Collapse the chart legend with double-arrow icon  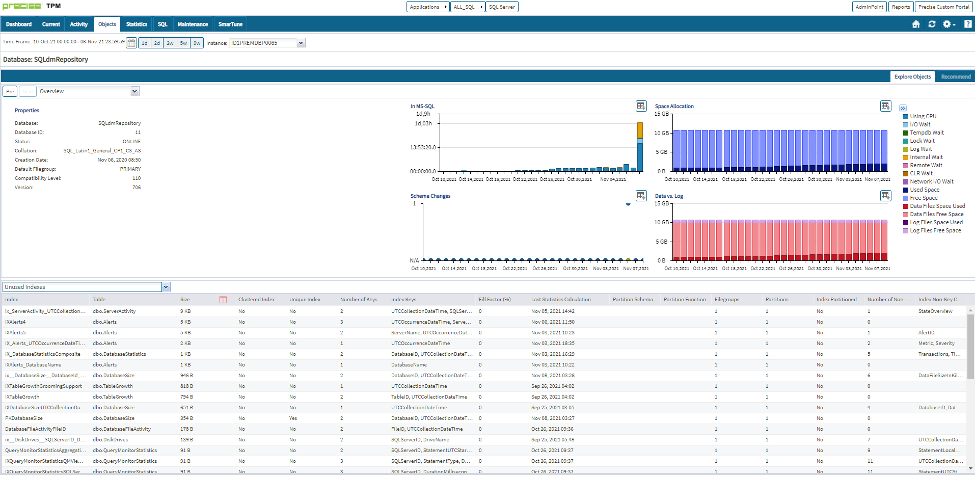pyautogui.click(x=903, y=108)
